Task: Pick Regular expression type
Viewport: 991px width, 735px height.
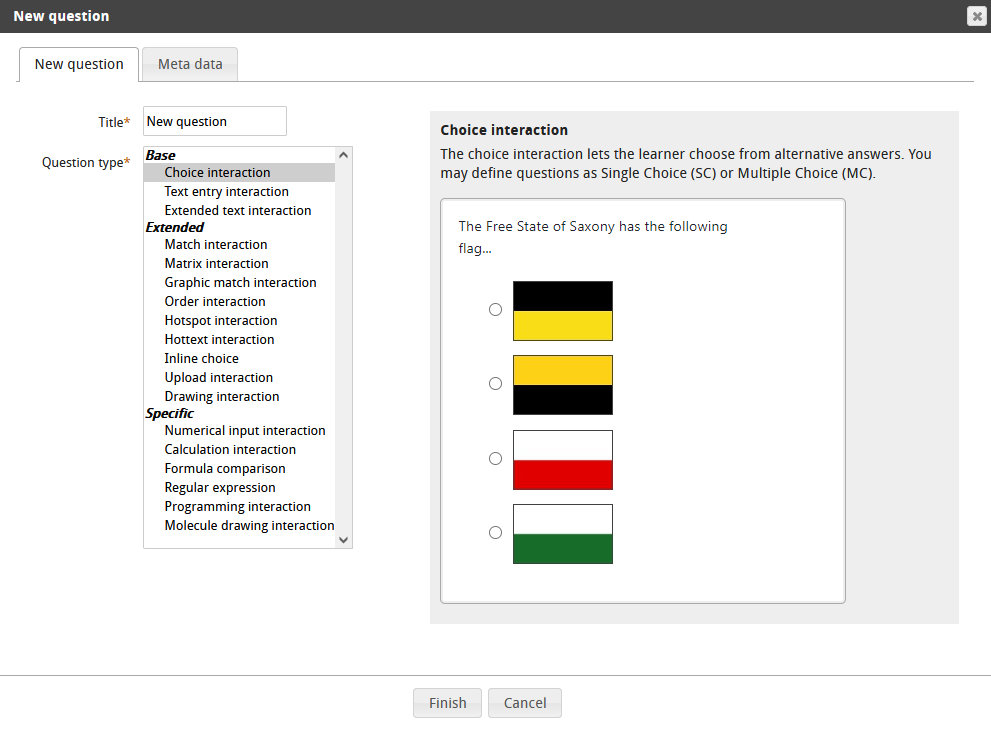Action: [240, 487]
